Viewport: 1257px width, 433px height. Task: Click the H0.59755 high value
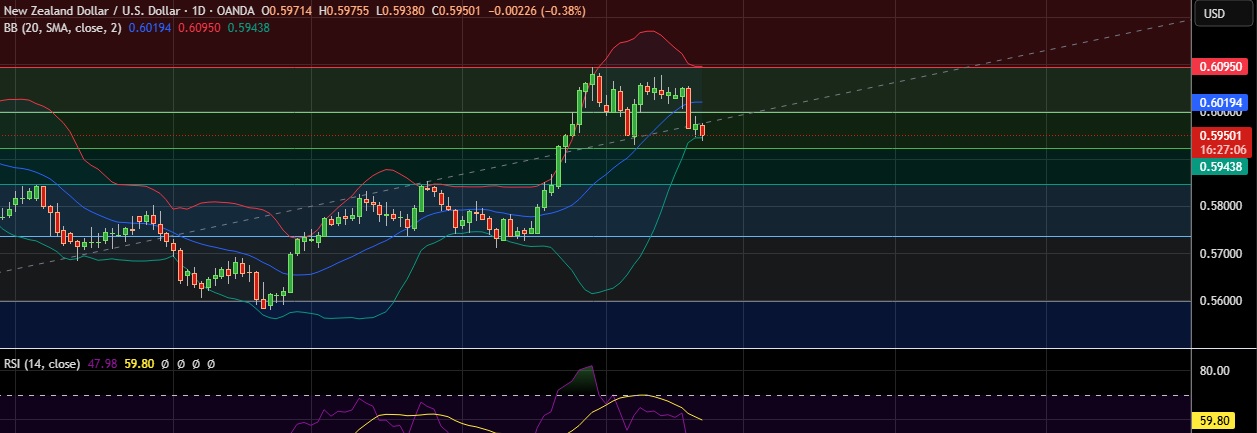click(x=344, y=10)
